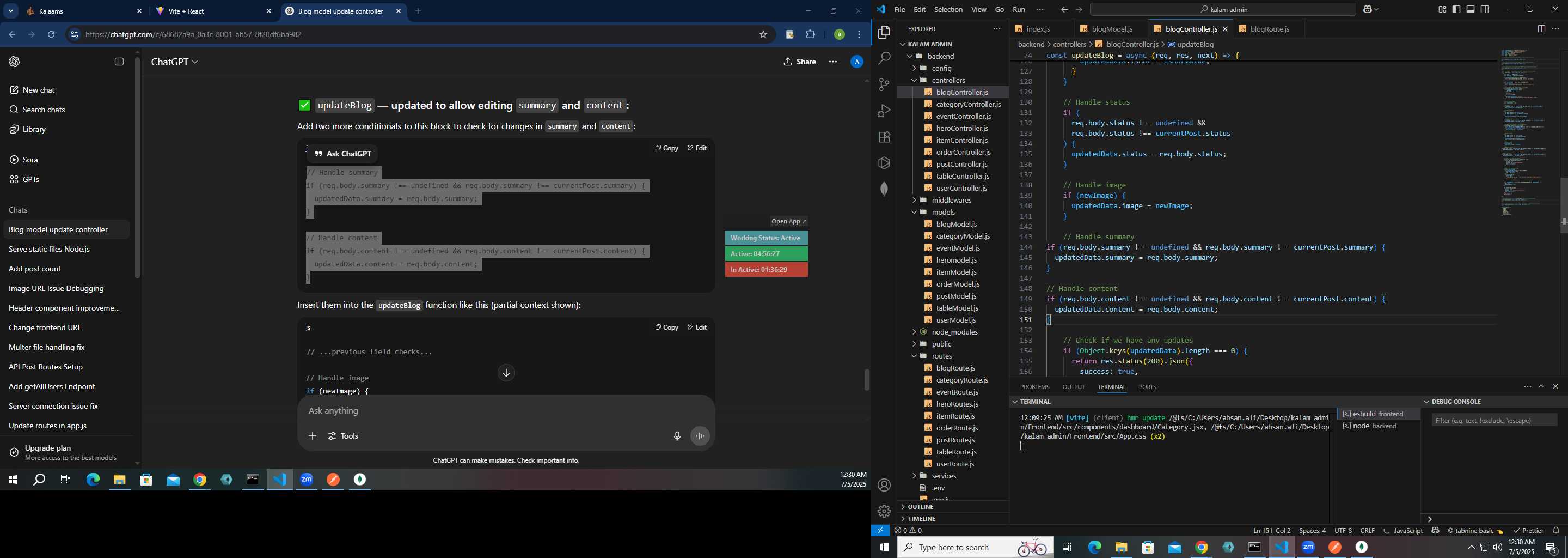Toggle Primary Side Bar in VS Code

click(x=1456, y=10)
